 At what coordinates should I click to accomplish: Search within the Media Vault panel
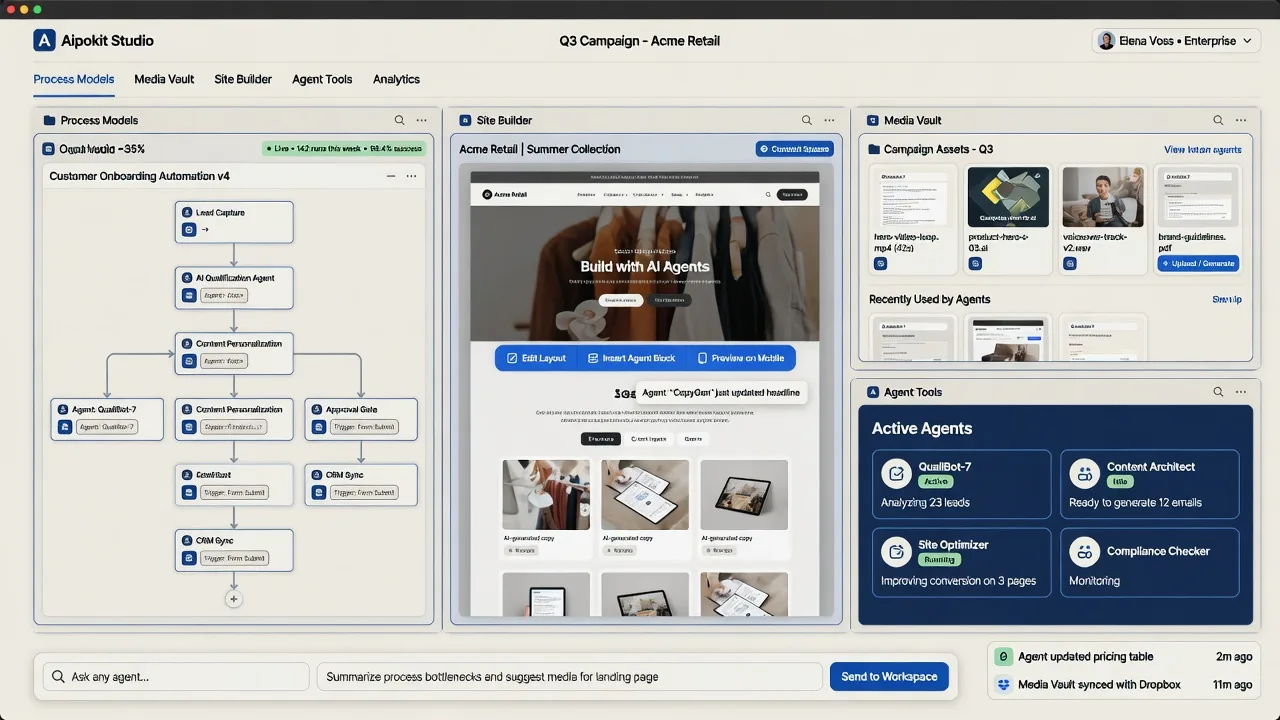click(1218, 120)
